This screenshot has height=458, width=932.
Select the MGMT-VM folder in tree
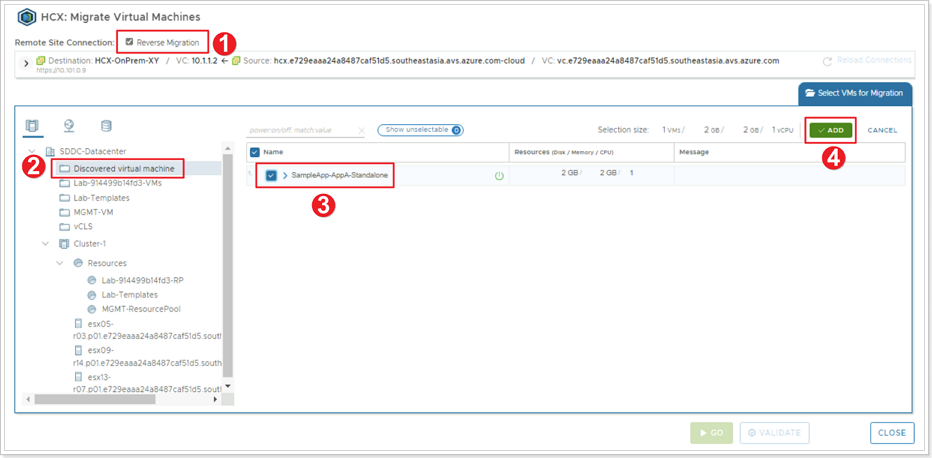(x=94, y=212)
